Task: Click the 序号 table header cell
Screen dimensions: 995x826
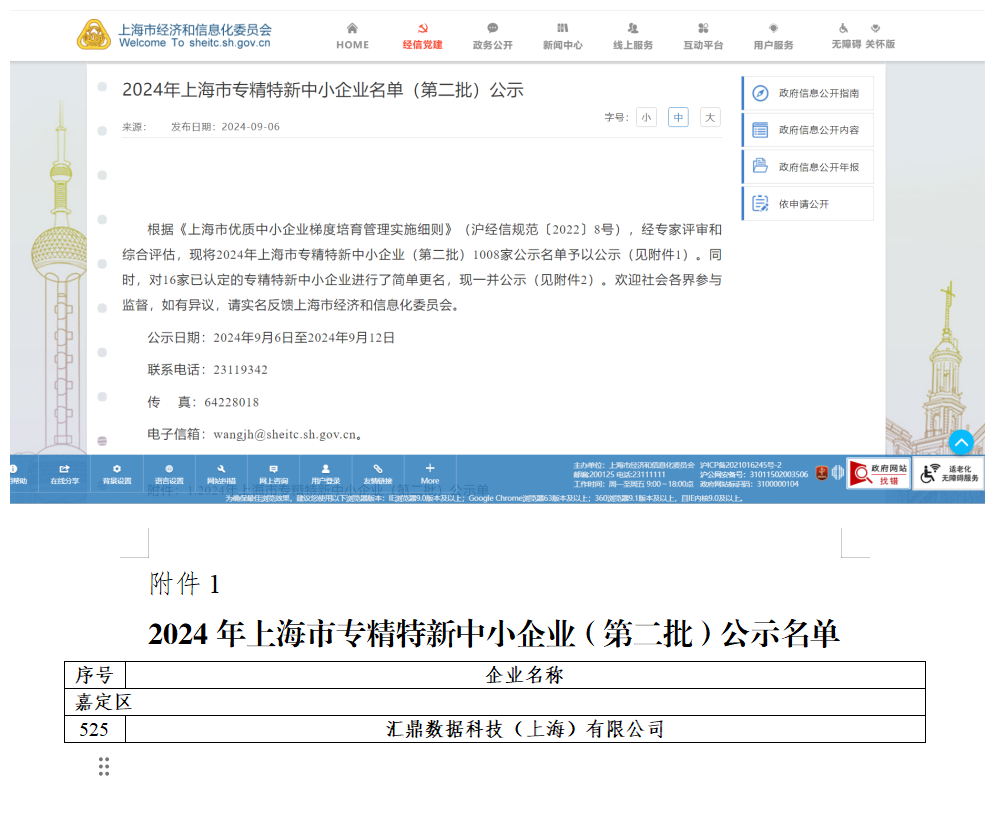Action: [x=95, y=675]
